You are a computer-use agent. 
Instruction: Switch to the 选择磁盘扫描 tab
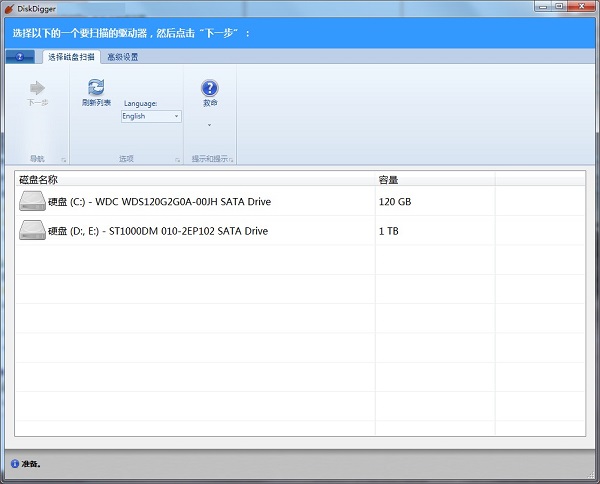coord(72,57)
